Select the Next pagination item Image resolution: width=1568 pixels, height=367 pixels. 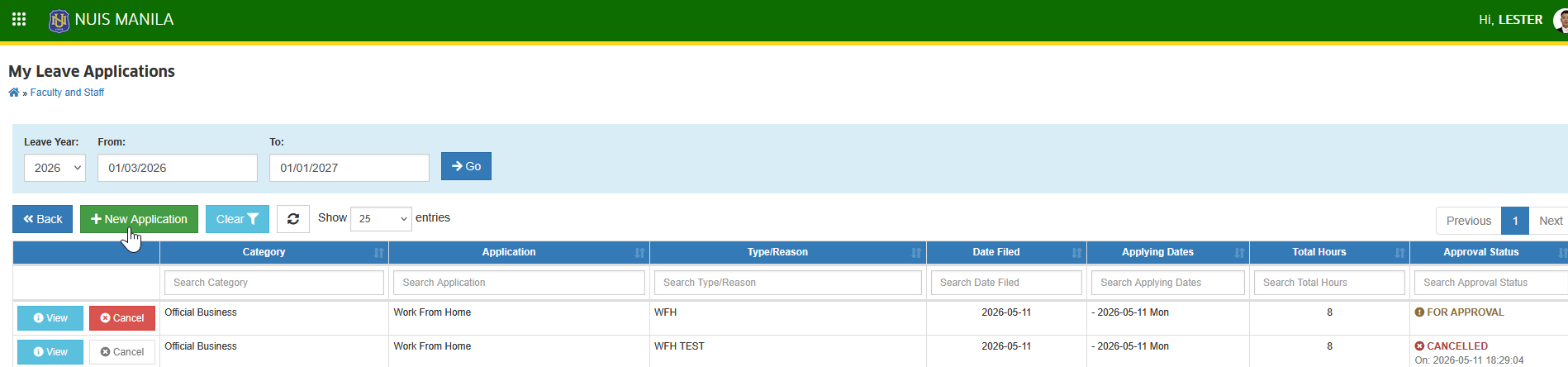point(1549,221)
